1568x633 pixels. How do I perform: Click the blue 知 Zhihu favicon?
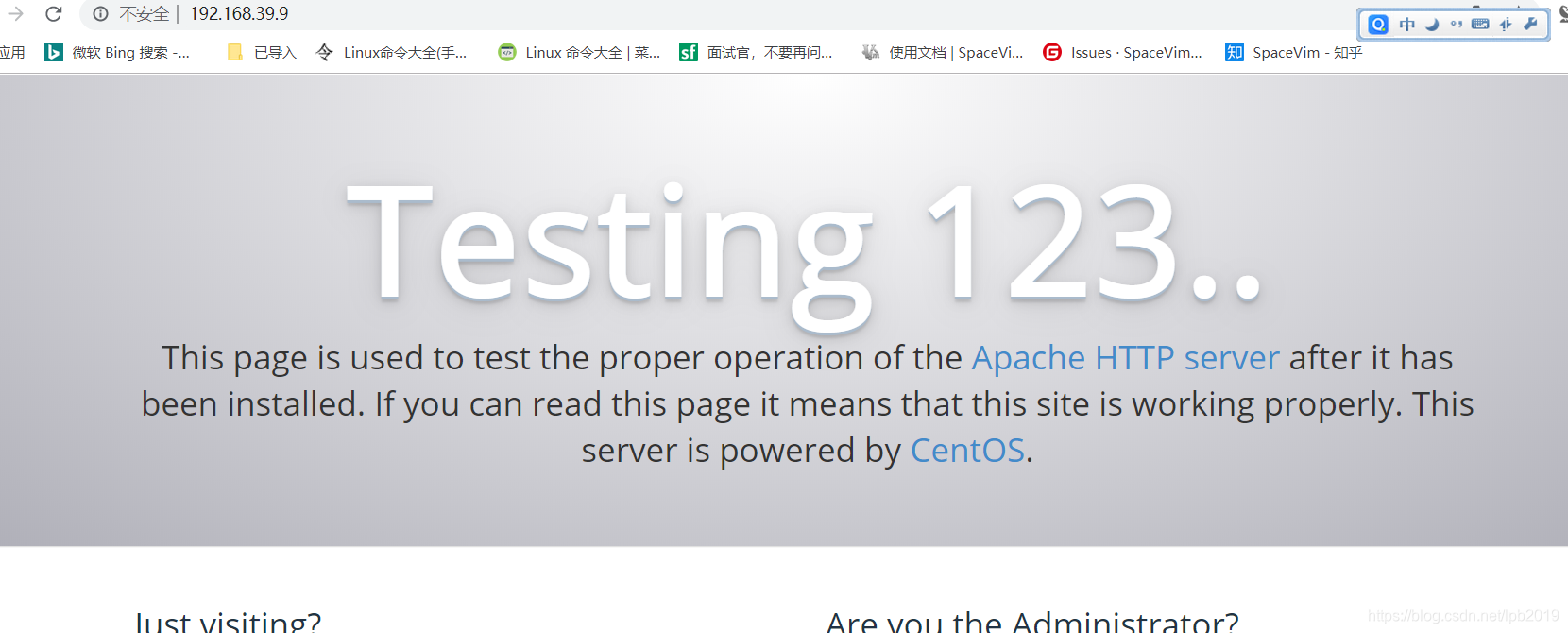pyautogui.click(x=1235, y=52)
